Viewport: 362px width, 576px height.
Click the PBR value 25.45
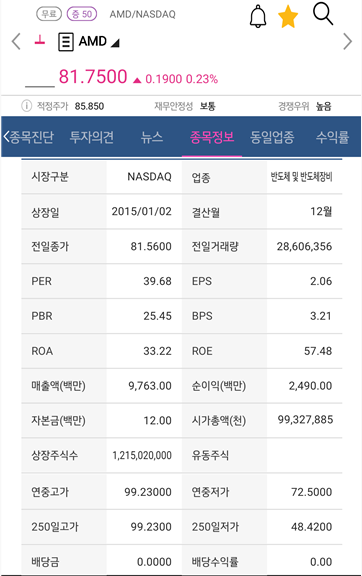(x=157, y=316)
